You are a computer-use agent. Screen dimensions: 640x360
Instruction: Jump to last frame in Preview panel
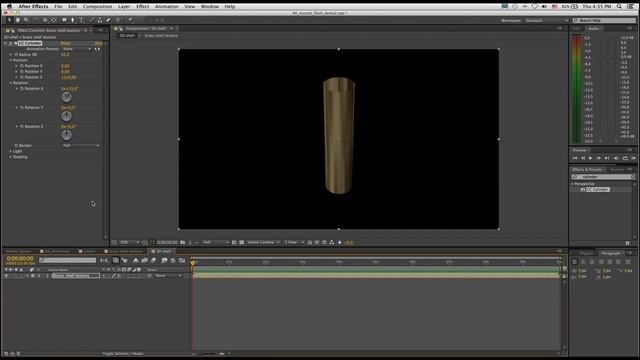click(x=607, y=158)
